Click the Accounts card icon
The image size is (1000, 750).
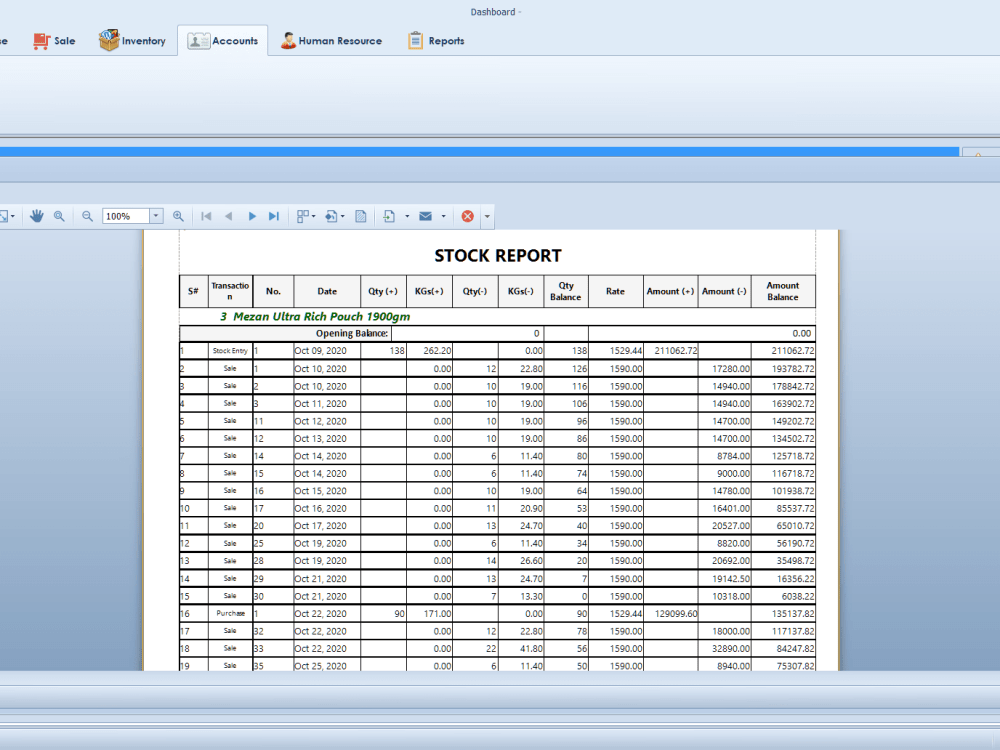[198, 41]
